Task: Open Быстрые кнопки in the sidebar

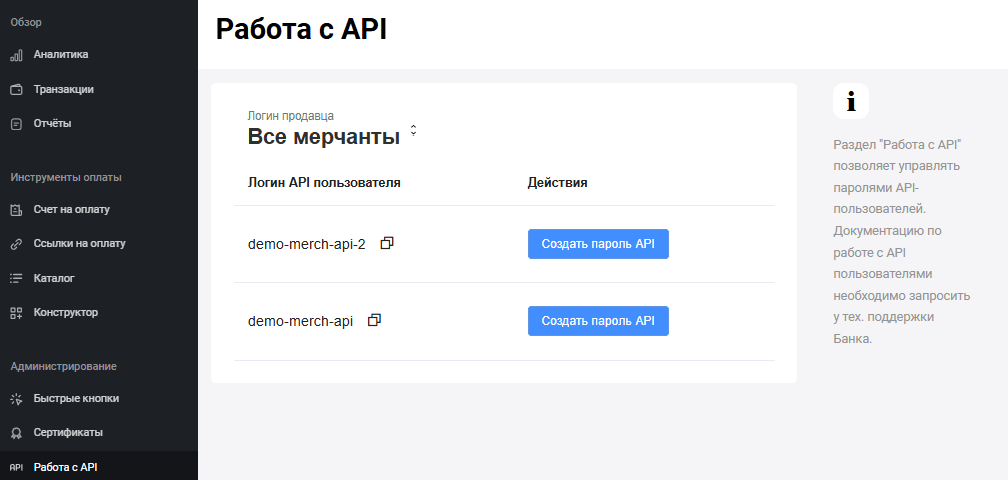Action: coord(75,398)
